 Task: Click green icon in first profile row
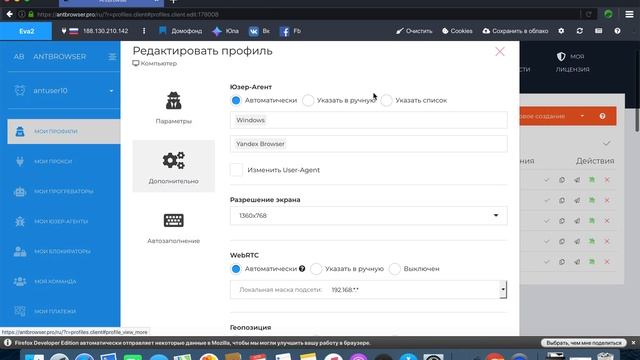(x=592, y=180)
